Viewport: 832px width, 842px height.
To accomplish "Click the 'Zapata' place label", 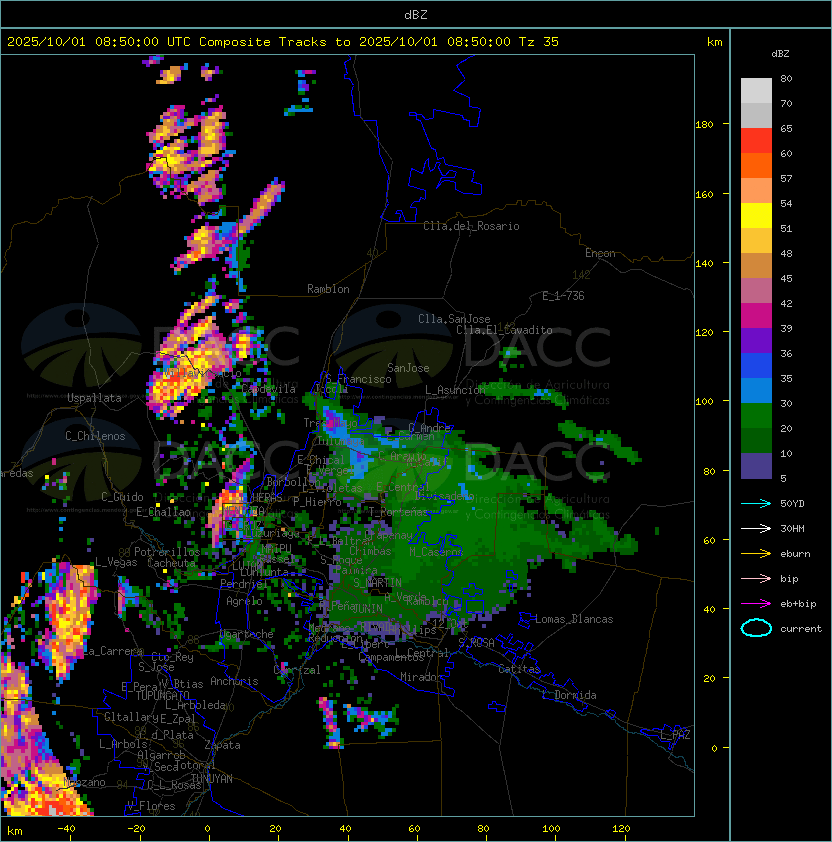I will point(222,745).
